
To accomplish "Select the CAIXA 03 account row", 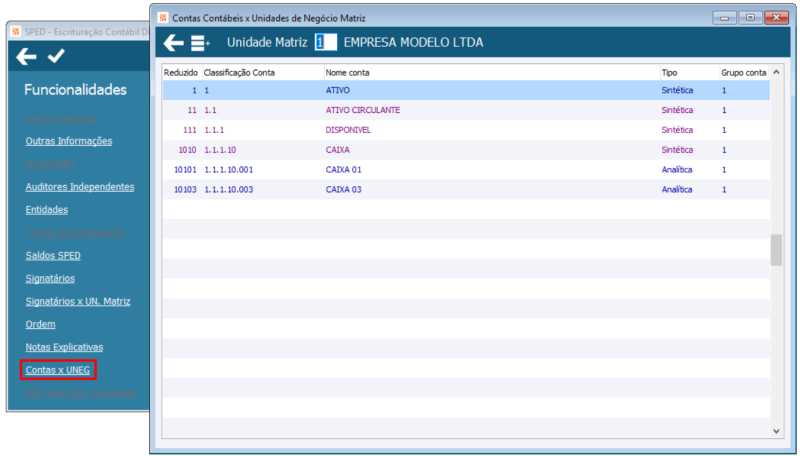I will coord(466,190).
